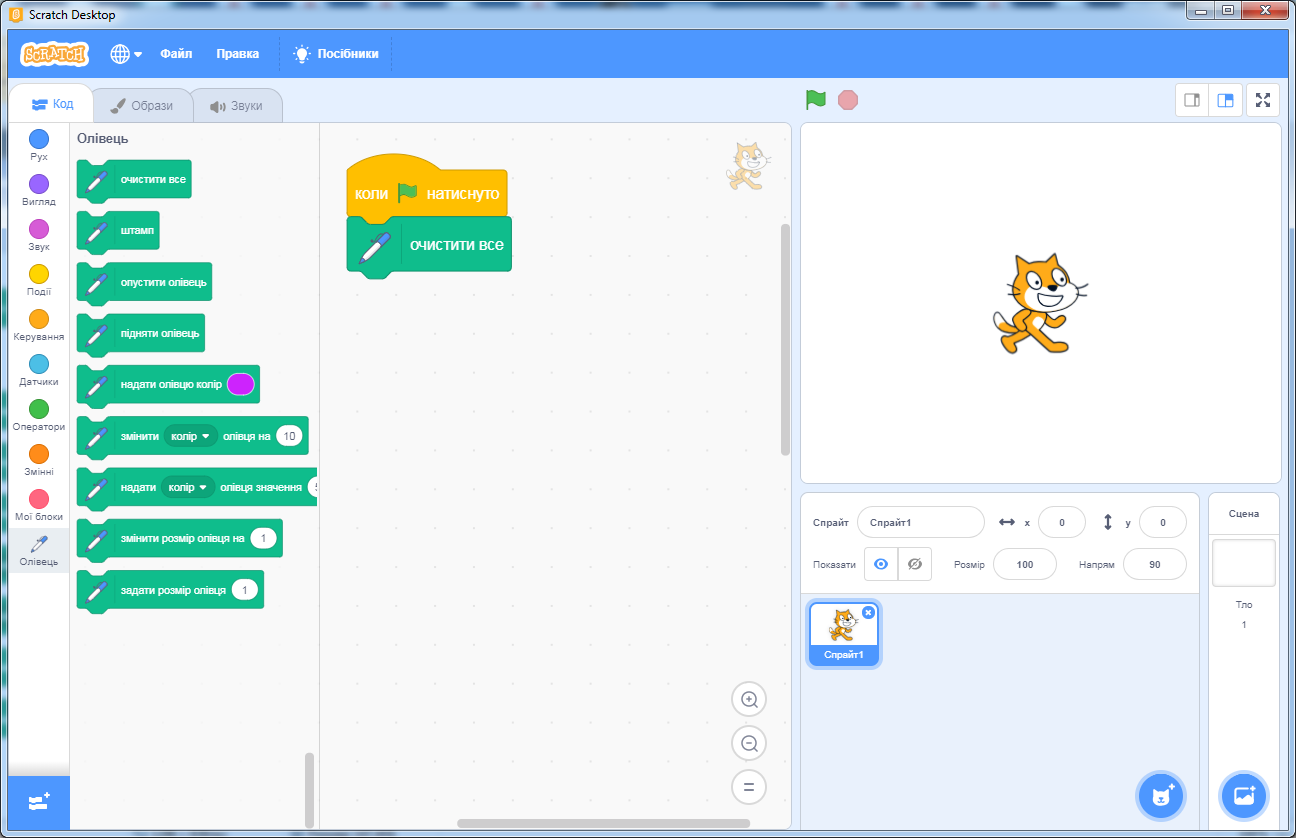Viewport: 1296px width, 838px height.
Task: Click the Розмір size field
Action: [x=1024, y=564]
